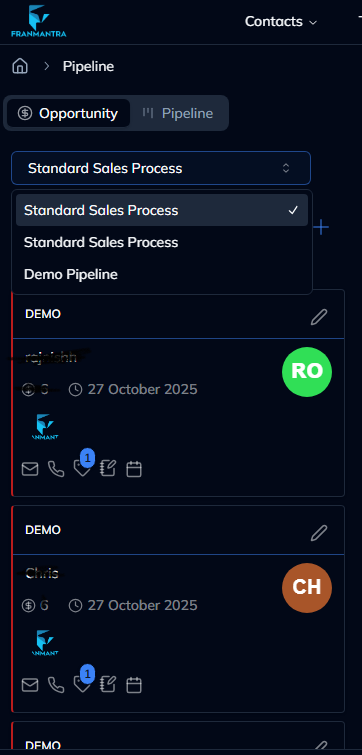Click the Pipeline breadcrumb text
Viewport: 362px width, 755px height.
(88, 66)
